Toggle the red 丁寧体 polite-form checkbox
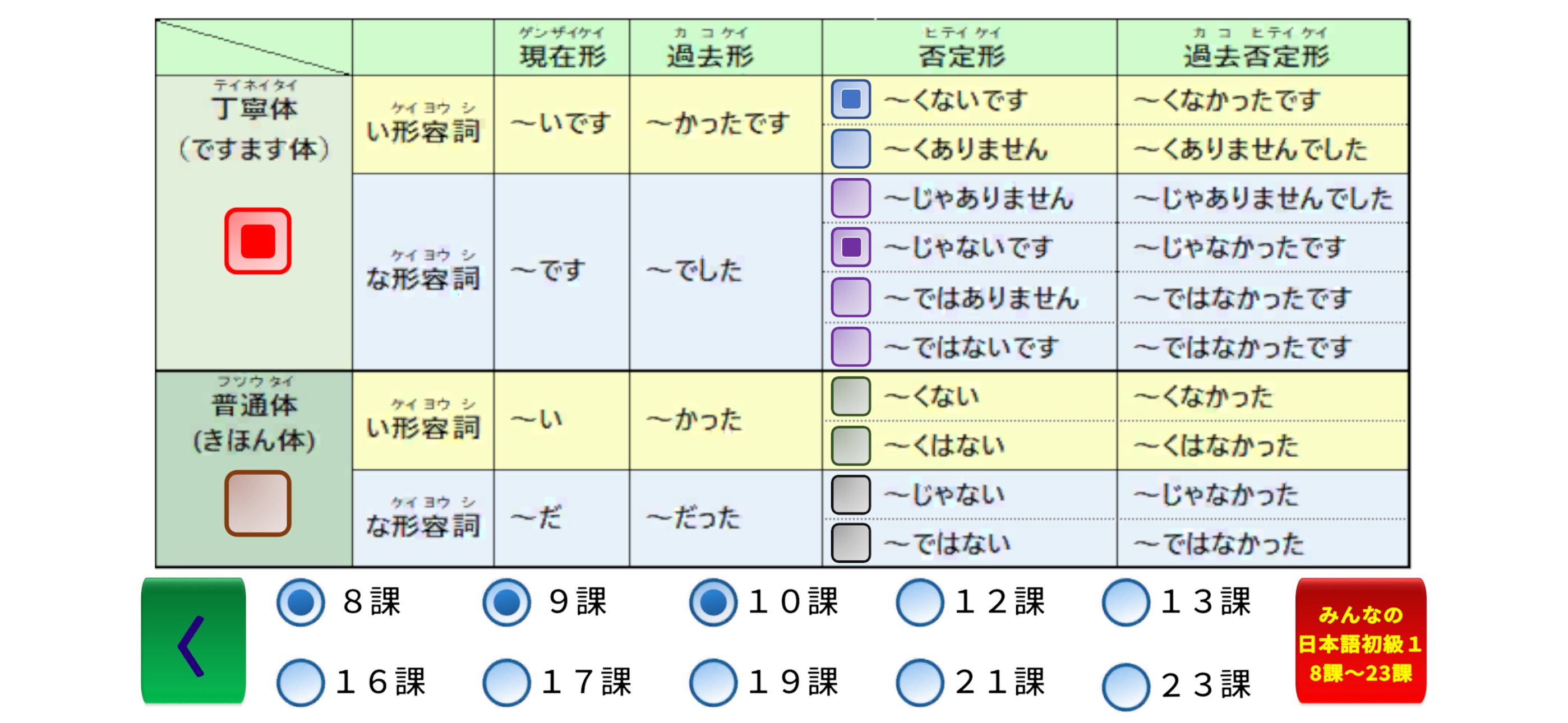Screen dimensions: 1568x723 coord(257,241)
